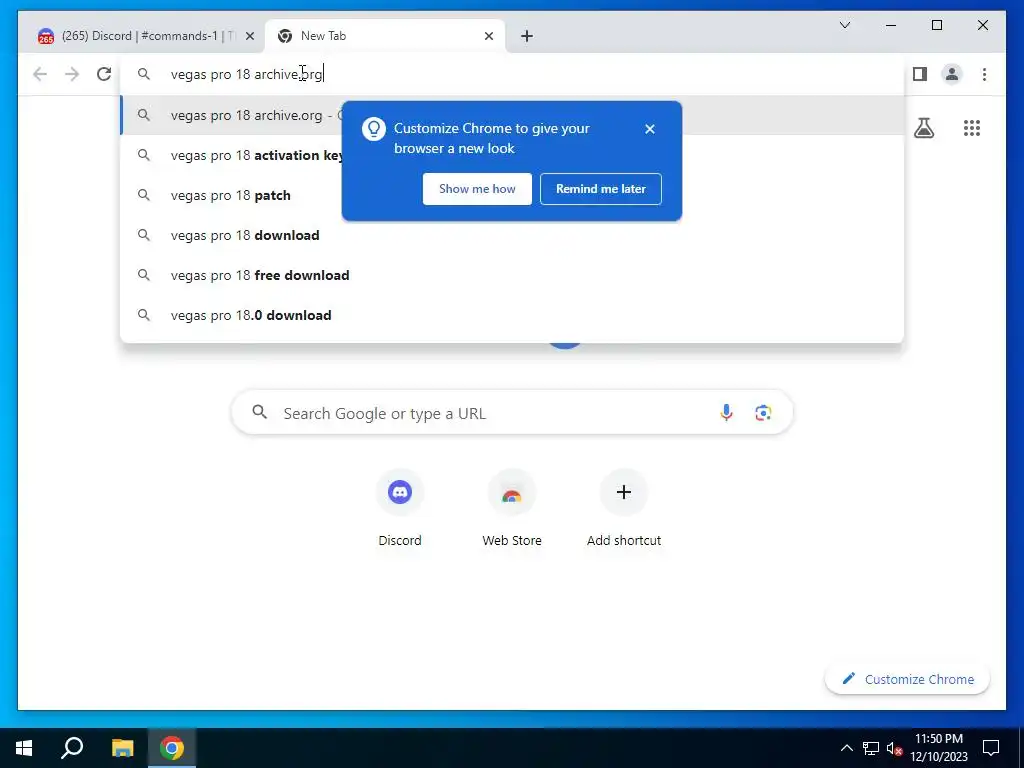
Task: Open the Chrome Labs flask icon
Action: (923, 128)
